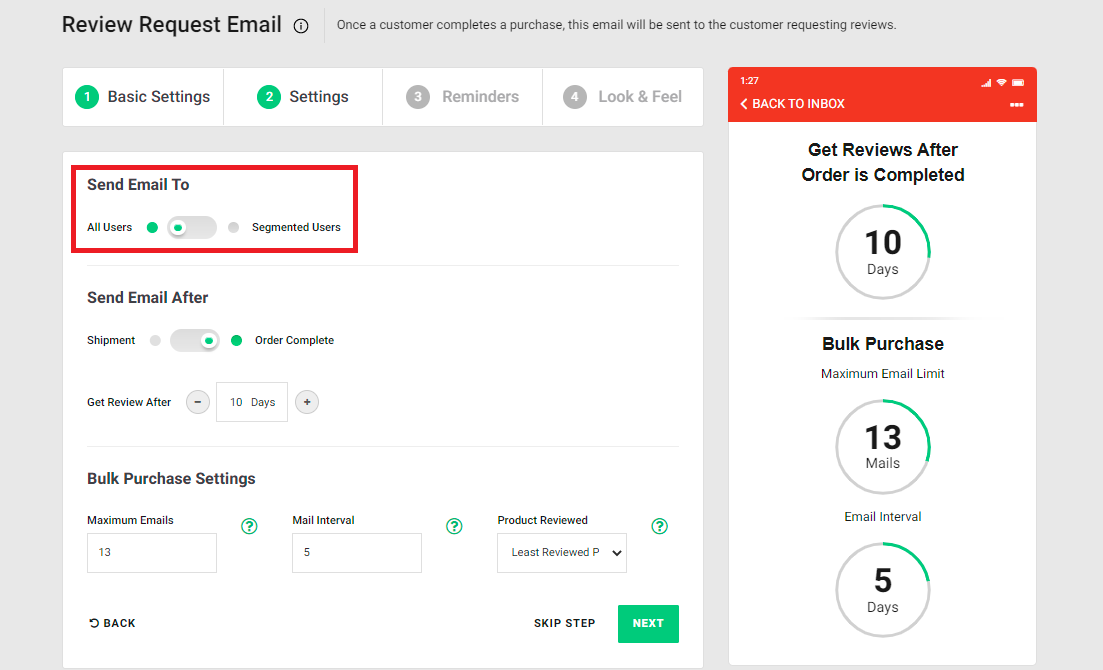Click the Segmented Users label
Screen dimensions: 1103x670
[296, 227]
